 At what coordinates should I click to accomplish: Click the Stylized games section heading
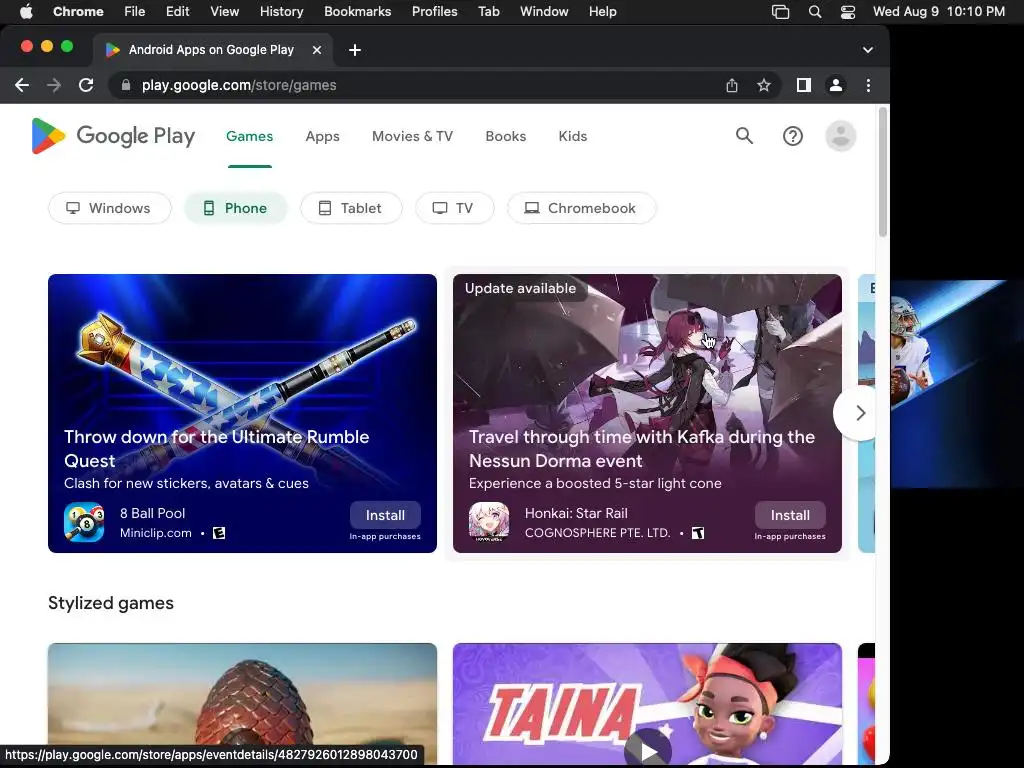click(x=111, y=603)
